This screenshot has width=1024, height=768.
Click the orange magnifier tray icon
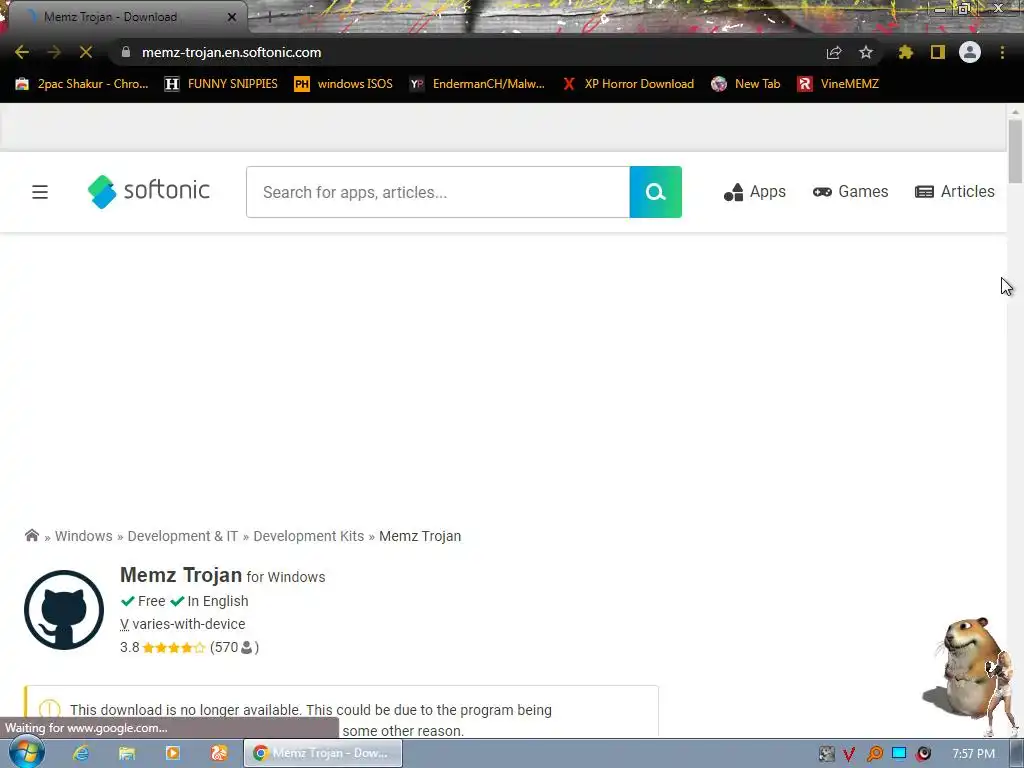(x=874, y=754)
